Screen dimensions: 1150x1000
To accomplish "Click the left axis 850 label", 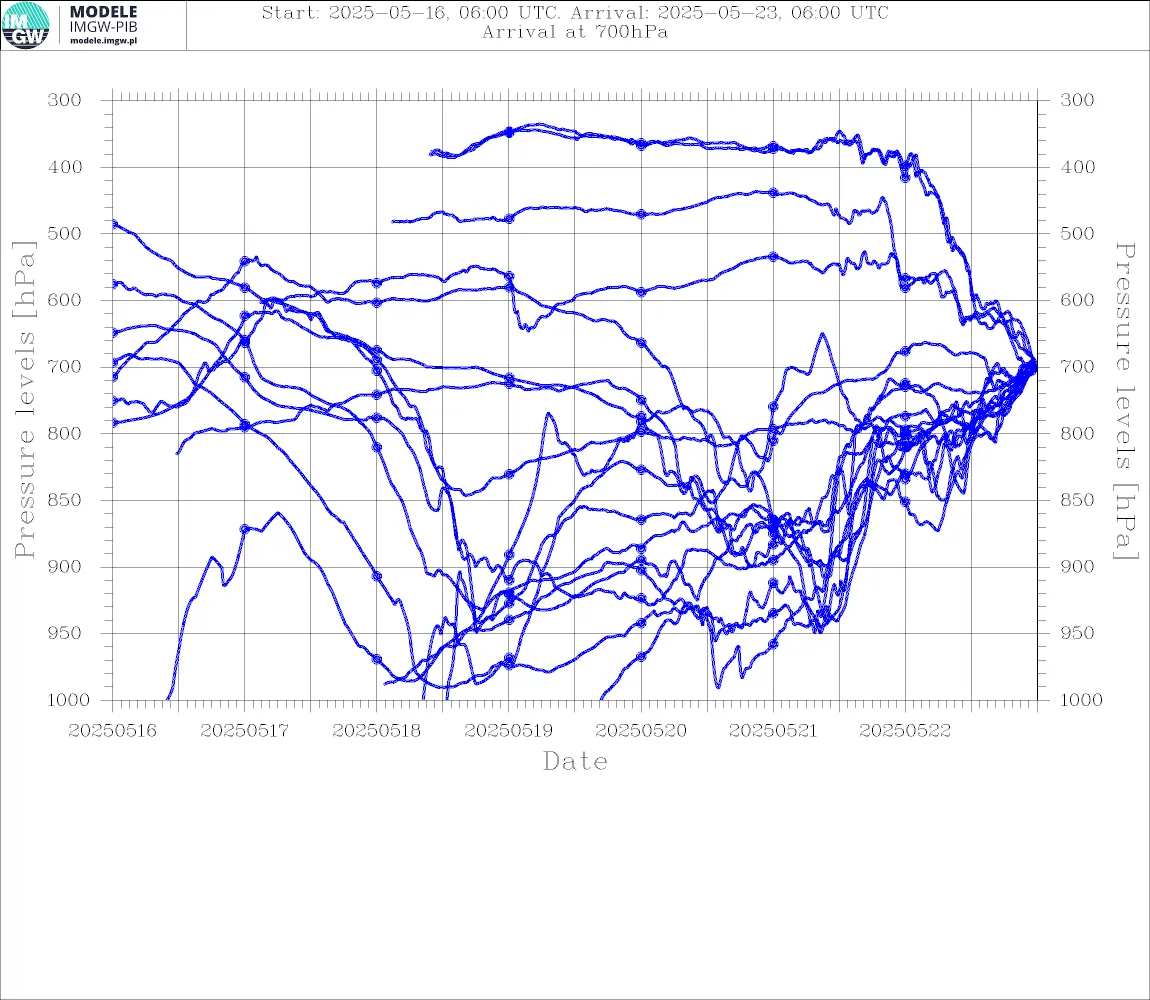I will point(65,500).
